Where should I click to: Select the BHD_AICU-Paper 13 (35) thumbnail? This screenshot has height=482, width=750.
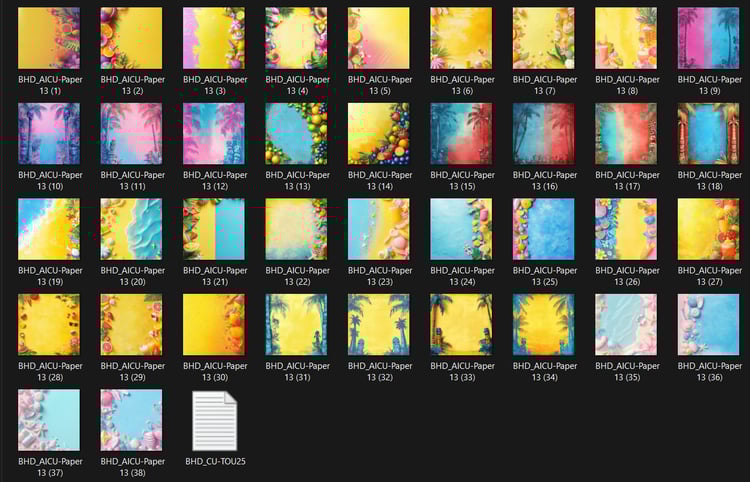click(x=626, y=325)
